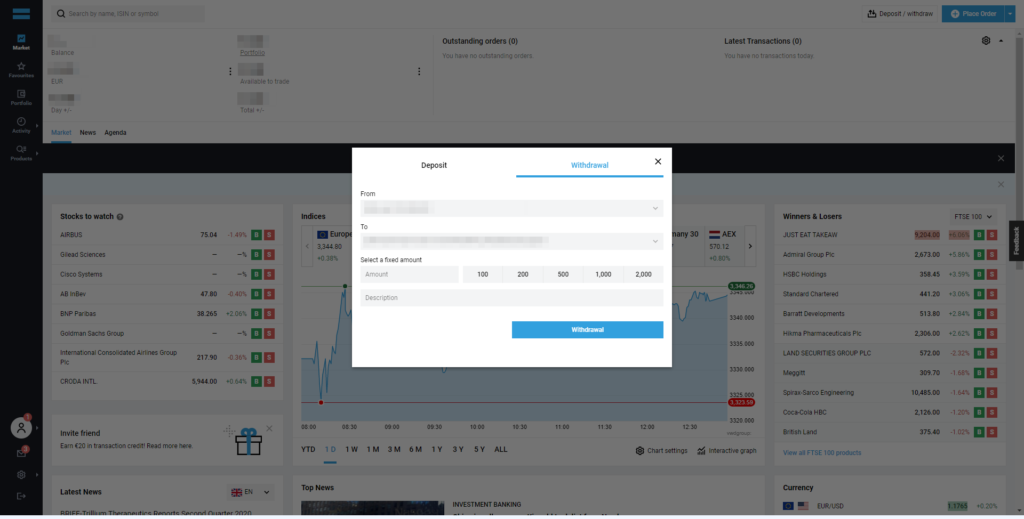Click the logout icon in sidebar
This screenshot has height=519, width=1024.
[21, 496]
